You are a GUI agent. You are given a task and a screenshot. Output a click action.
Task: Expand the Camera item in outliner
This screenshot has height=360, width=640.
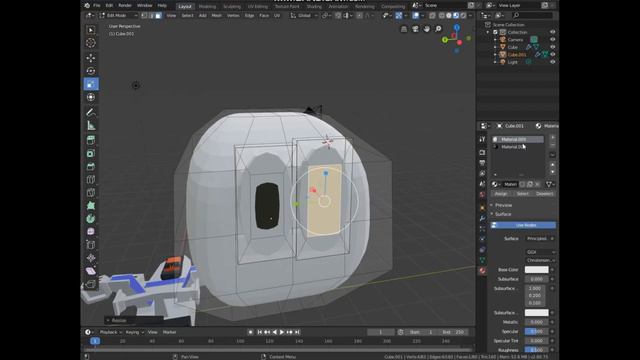pos(495,40)
